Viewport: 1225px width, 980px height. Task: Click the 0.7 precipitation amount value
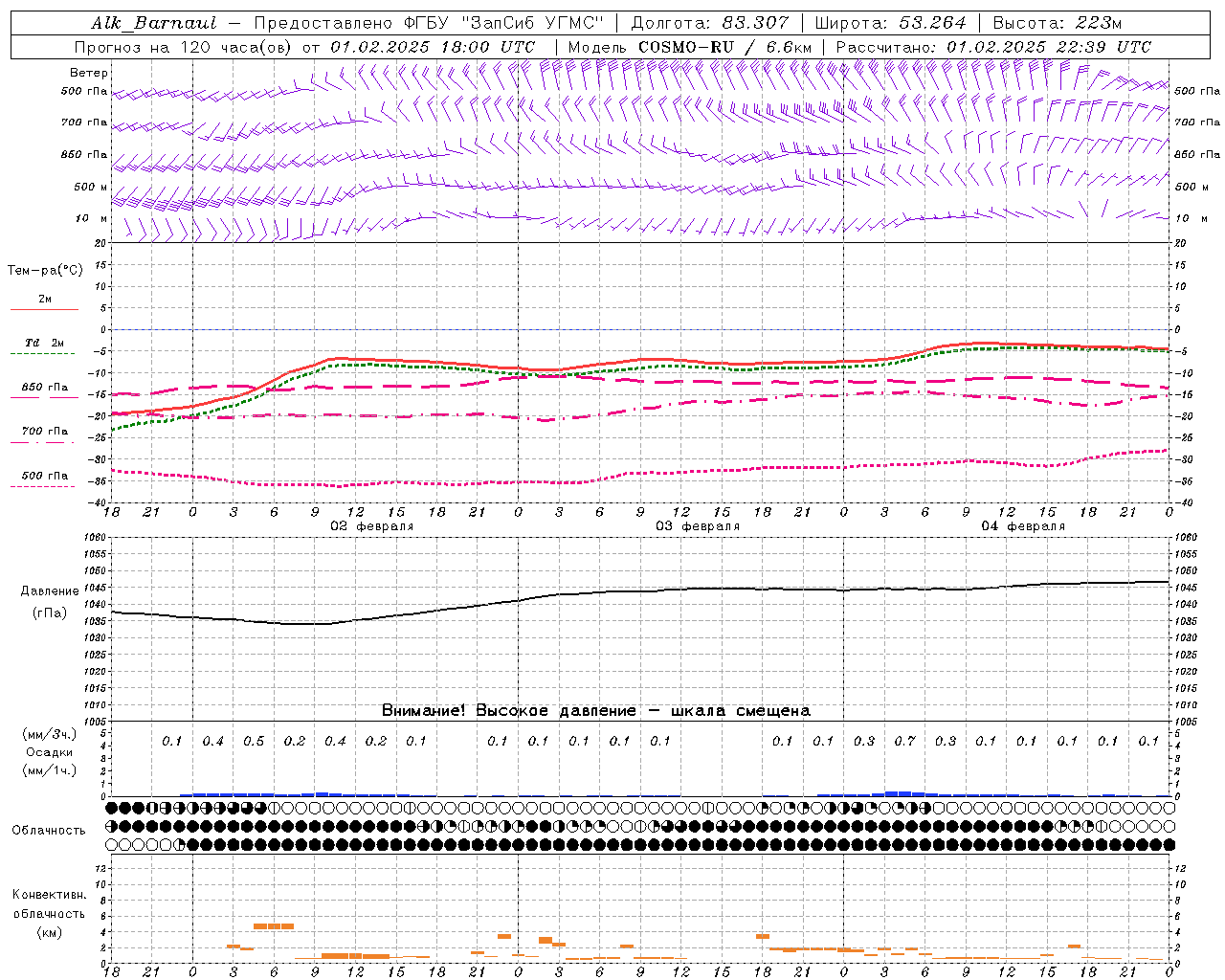tap(904, 741)
